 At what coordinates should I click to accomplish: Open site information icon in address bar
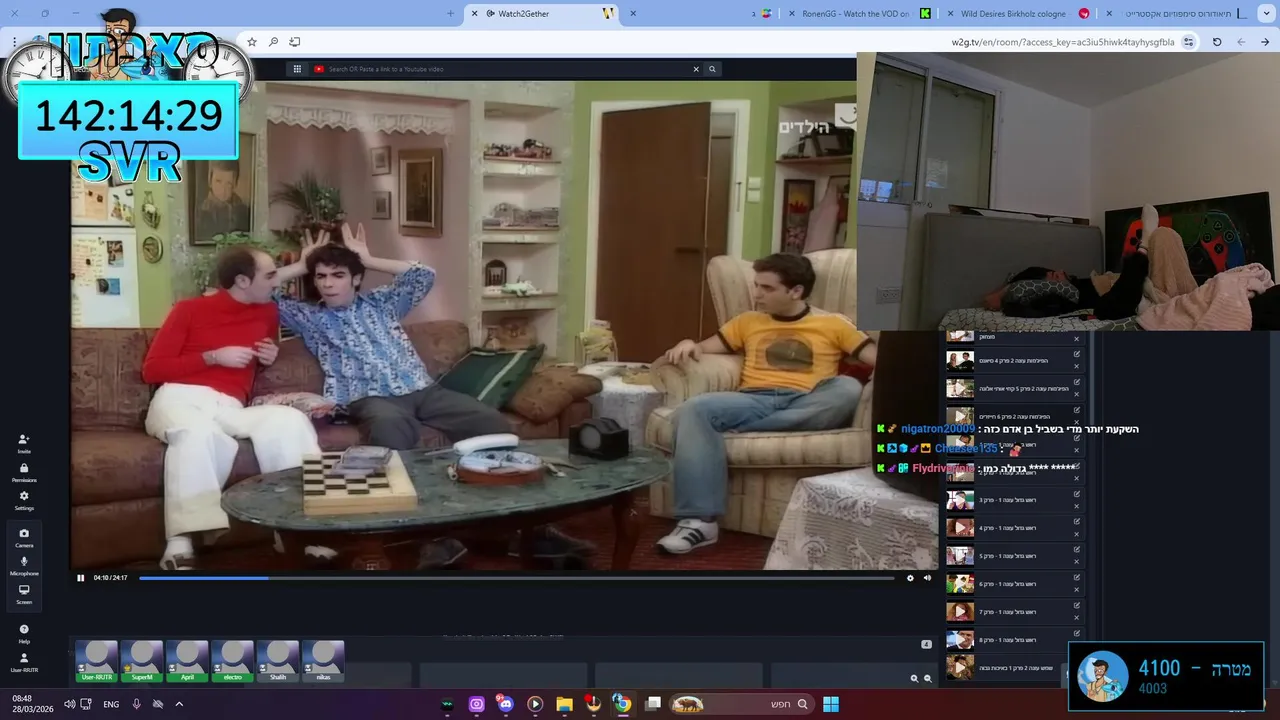(x=1188, y=42)
